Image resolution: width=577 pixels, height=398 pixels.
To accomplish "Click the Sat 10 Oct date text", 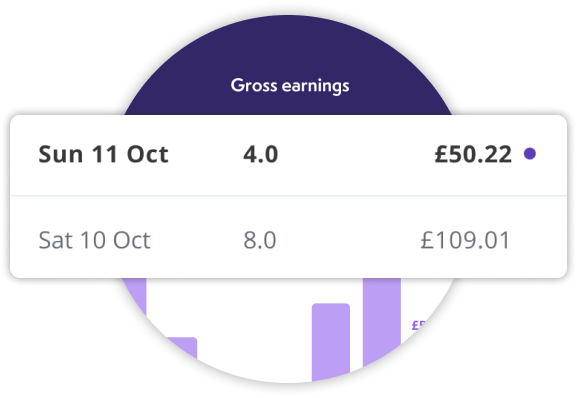I will (95, 240).
